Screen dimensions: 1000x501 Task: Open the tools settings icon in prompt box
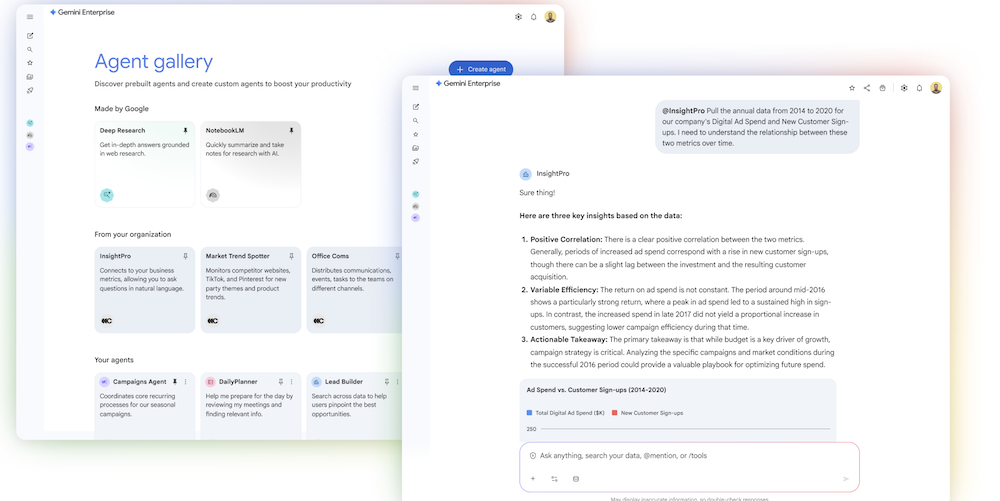pyautogui.click(x=554, y=479)
